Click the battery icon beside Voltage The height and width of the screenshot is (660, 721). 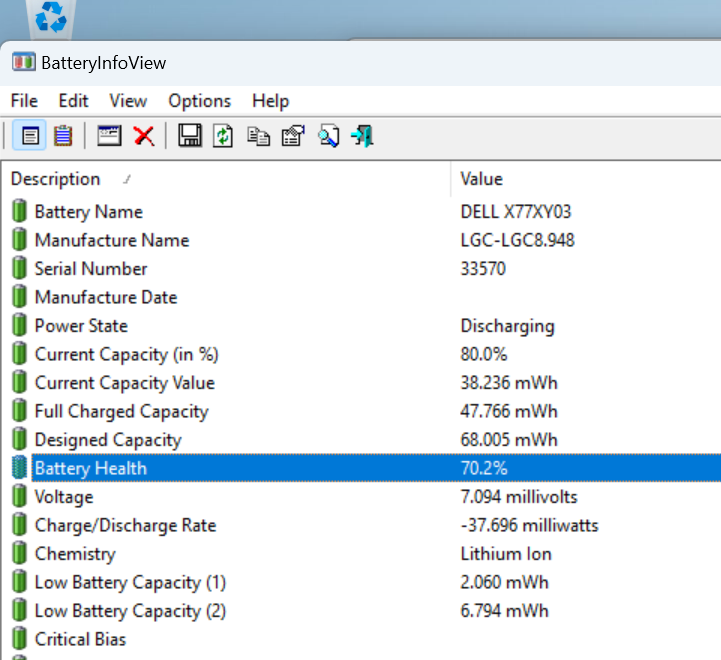[19, 496]
